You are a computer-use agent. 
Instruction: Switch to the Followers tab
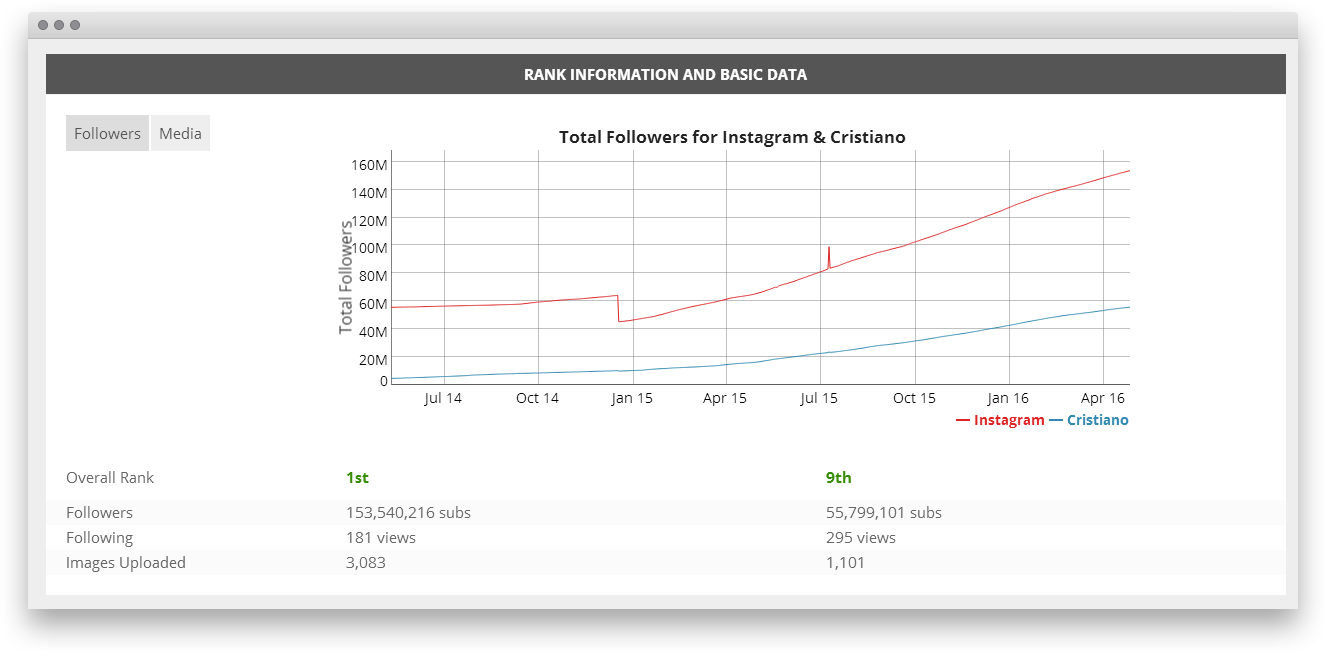[107, 133]
